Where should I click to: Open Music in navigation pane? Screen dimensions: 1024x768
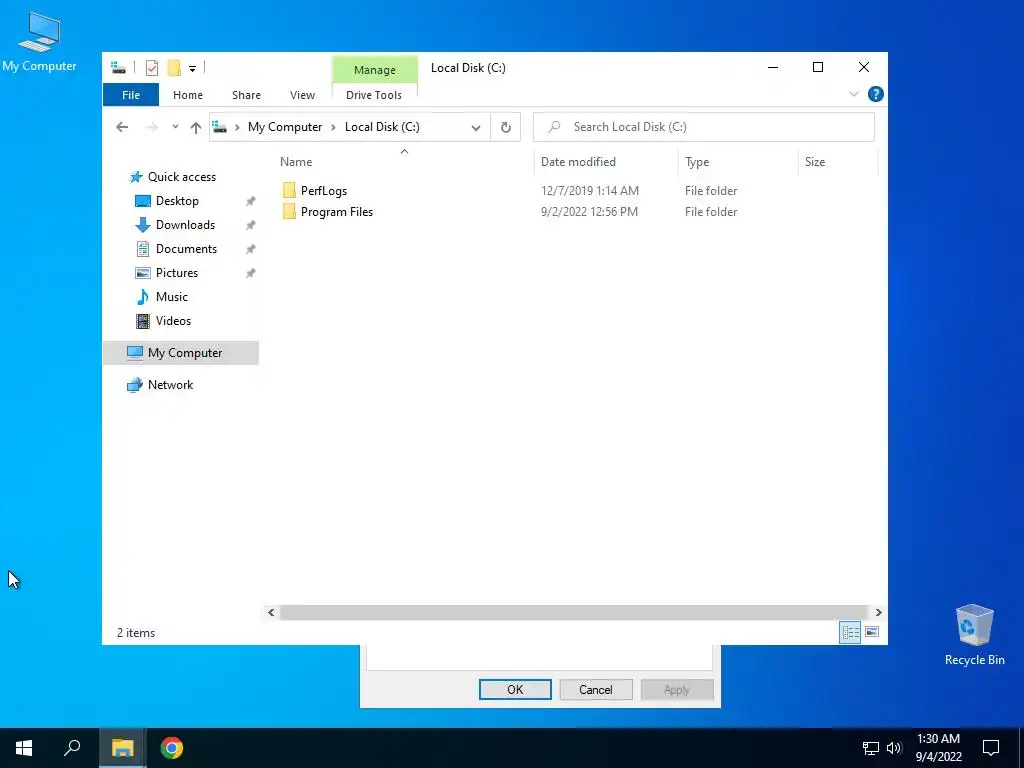tap(171, 296)
